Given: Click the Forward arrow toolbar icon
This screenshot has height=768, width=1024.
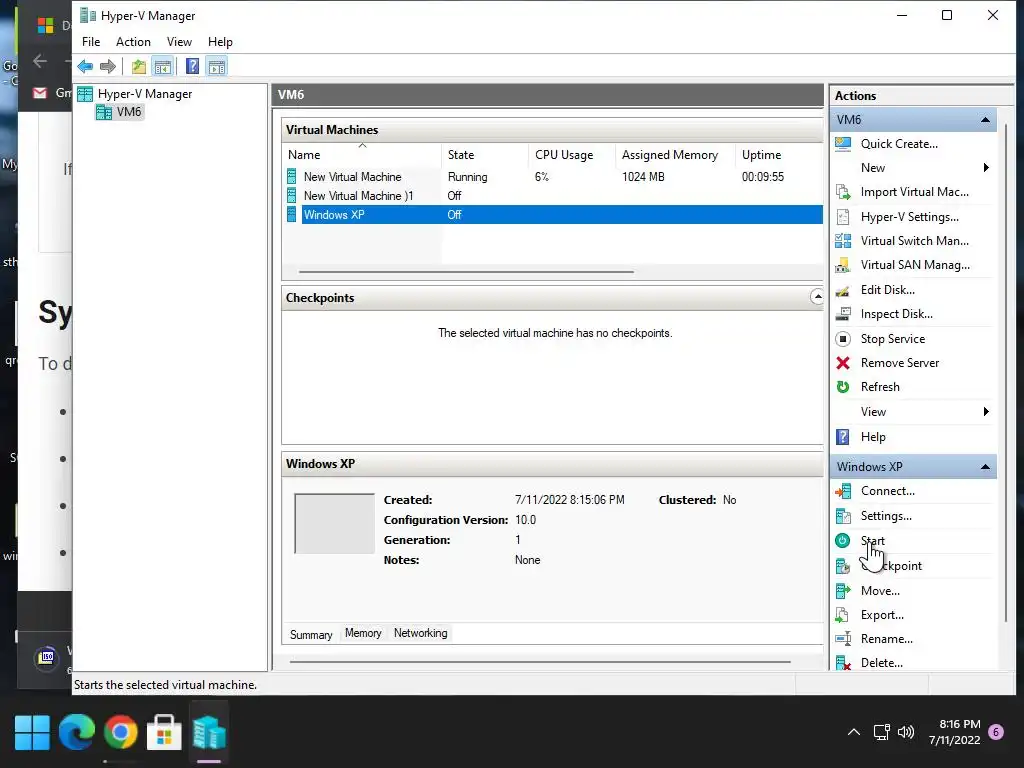Looking at the screenshot, I should pos(108,66).
